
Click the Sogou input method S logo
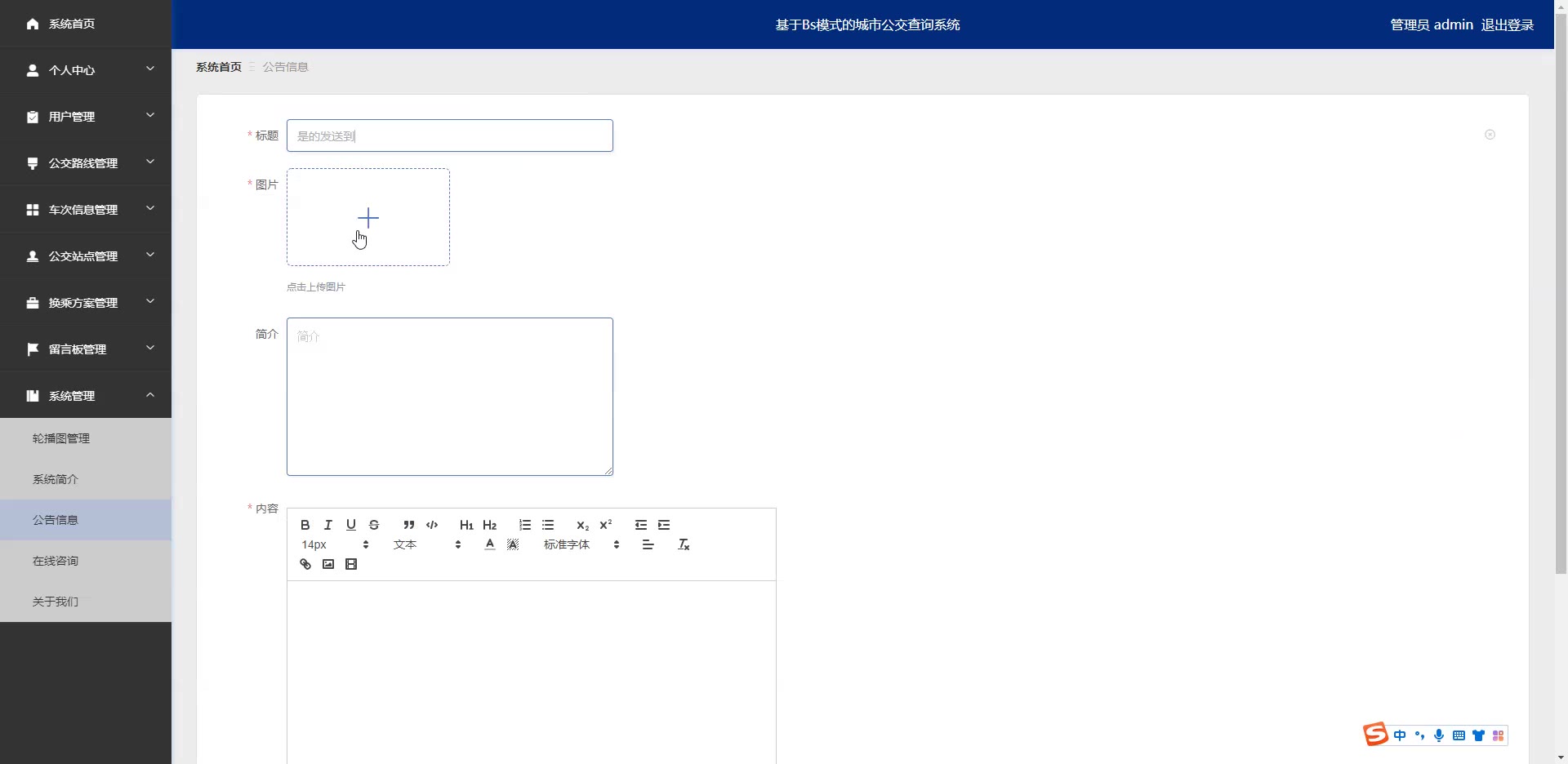1375,735
